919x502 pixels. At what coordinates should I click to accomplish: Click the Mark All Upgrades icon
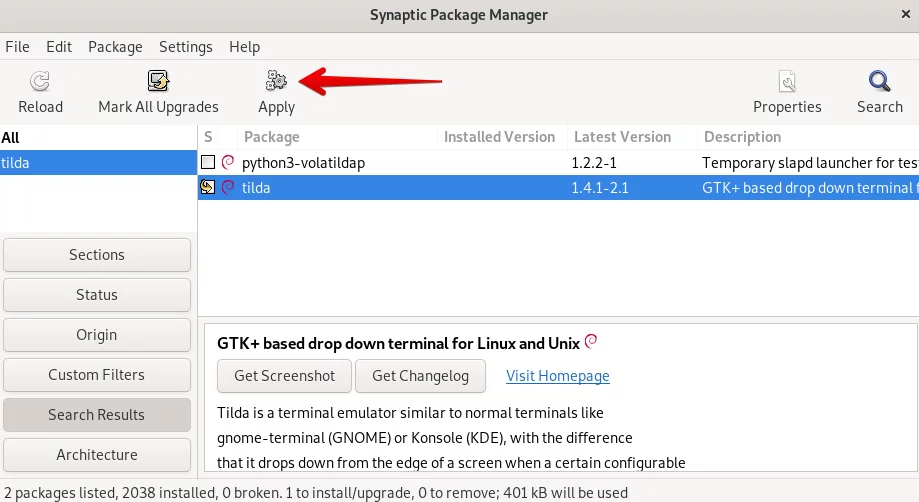pos(158,81)
